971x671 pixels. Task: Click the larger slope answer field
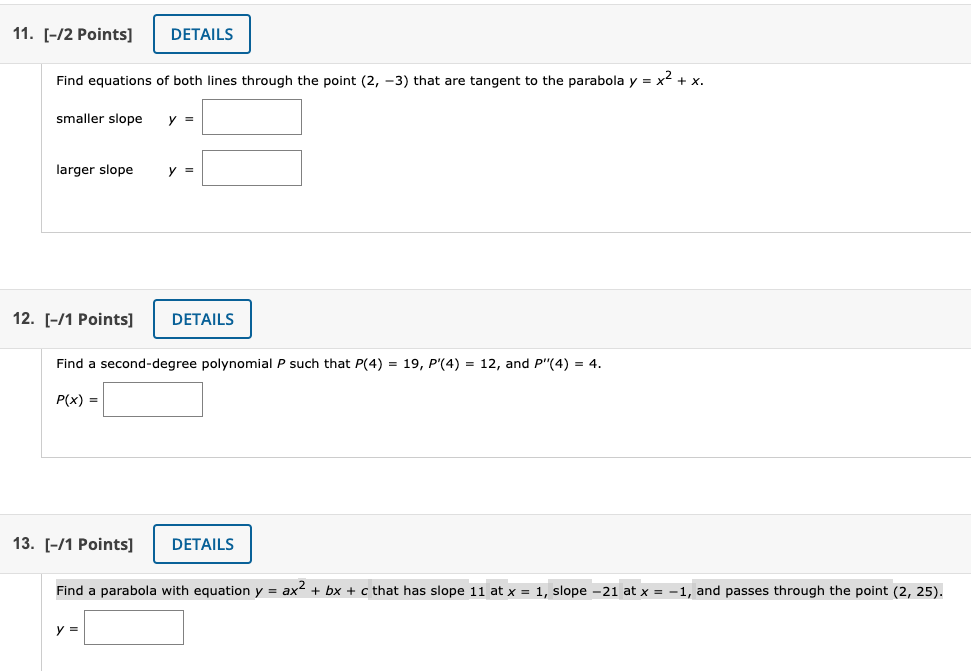[x=251, y=167]
